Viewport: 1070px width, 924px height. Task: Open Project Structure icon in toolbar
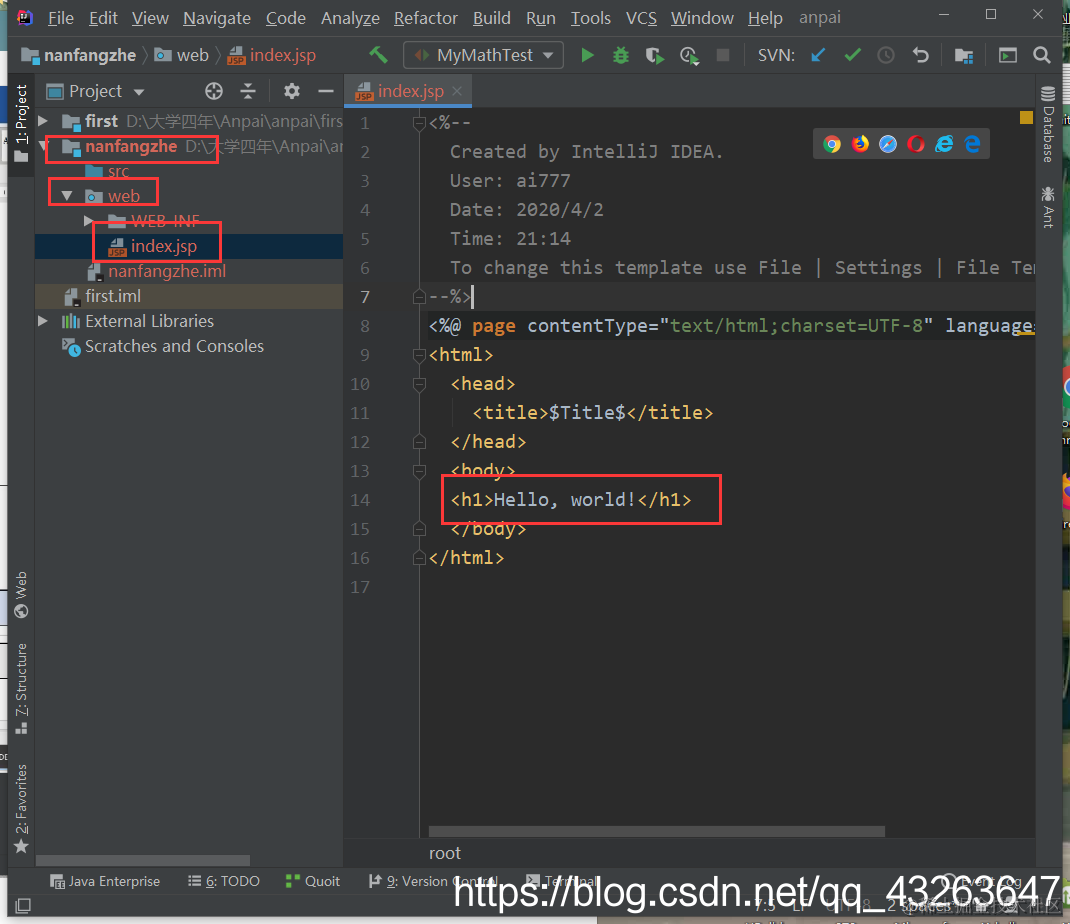click(x=964, y=55)
